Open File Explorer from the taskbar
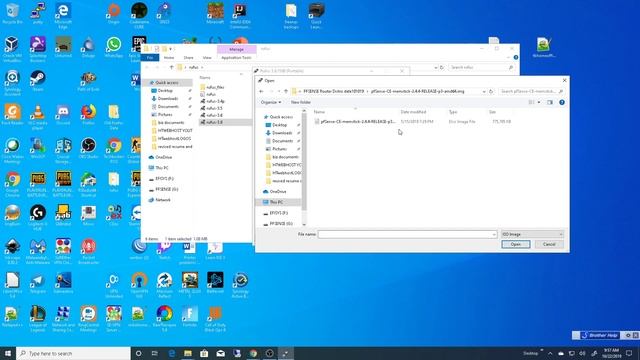 click(x=188, y=353)
